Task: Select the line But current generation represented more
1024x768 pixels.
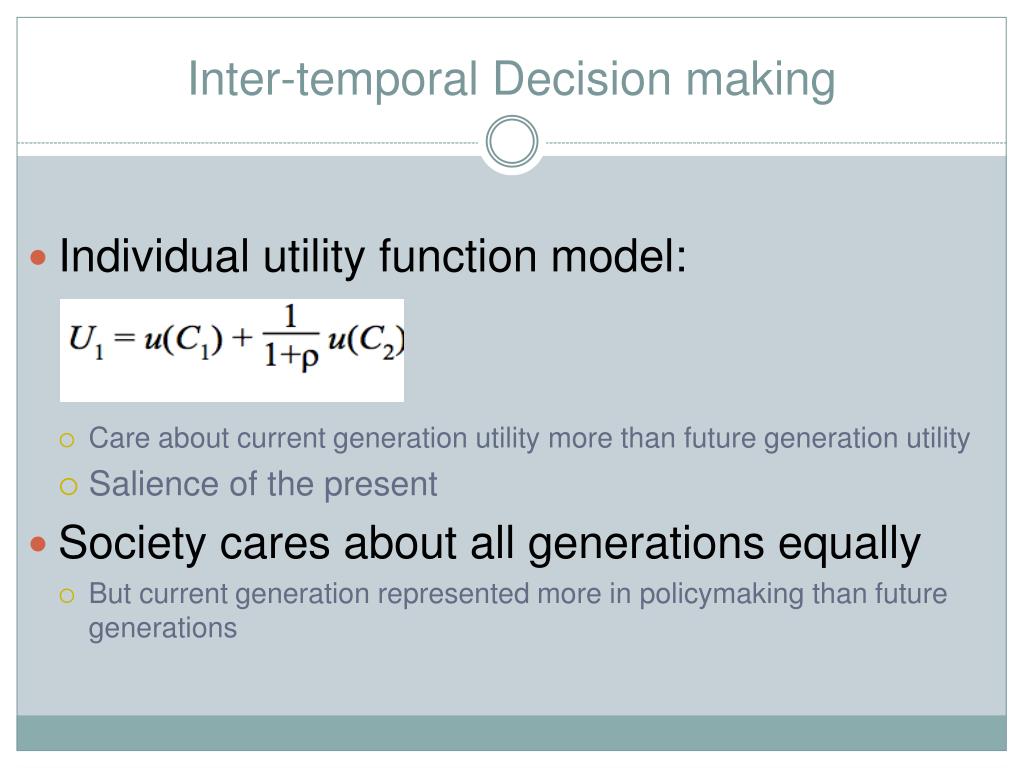Action: (518, 594)
